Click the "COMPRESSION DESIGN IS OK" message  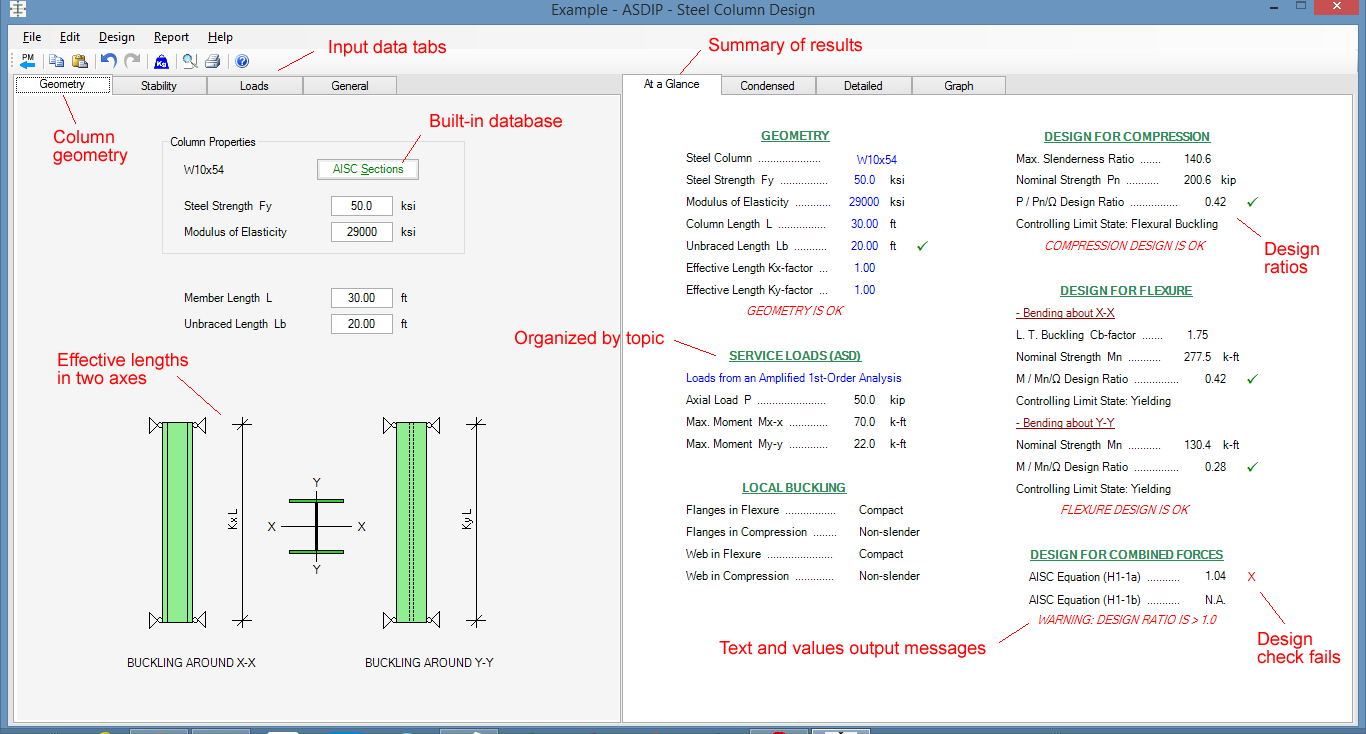pos(1125,246)
